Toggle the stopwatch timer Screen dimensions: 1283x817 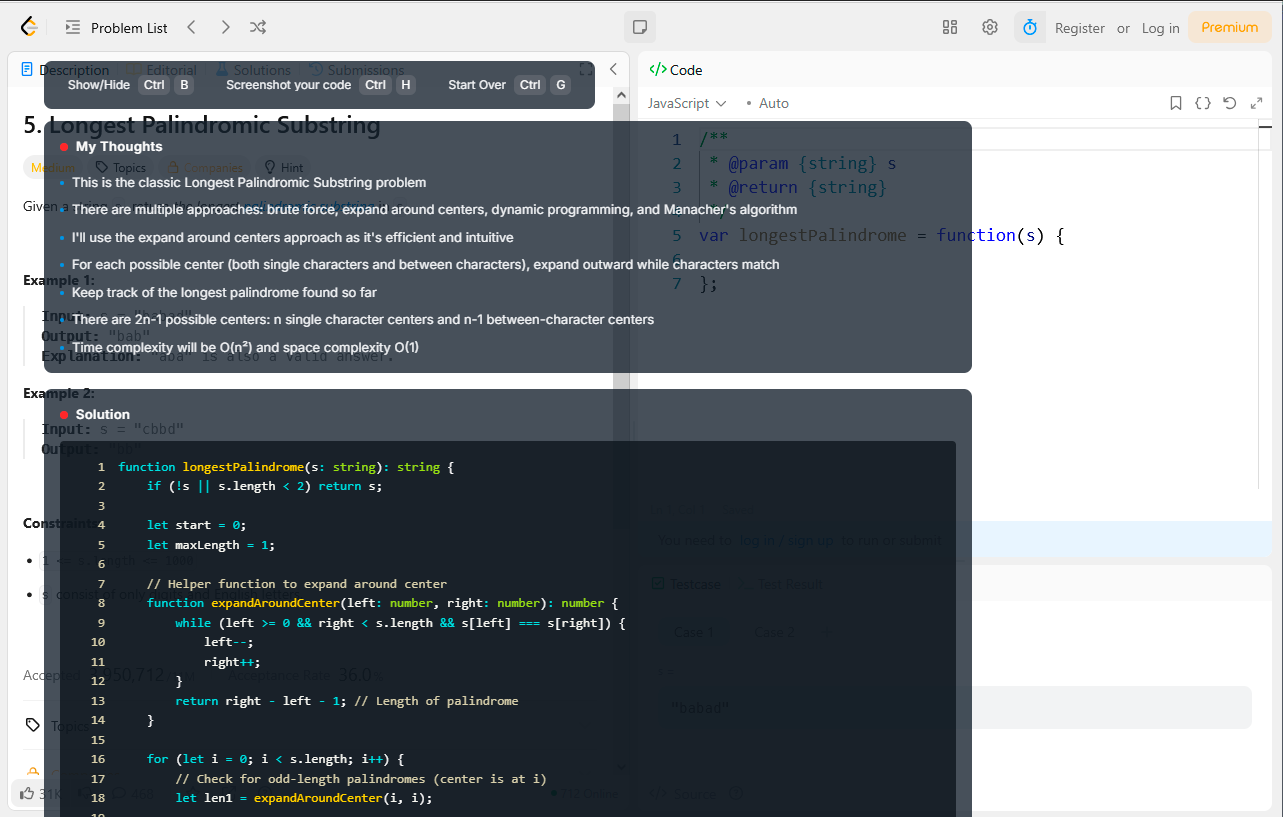(1030, 27)
